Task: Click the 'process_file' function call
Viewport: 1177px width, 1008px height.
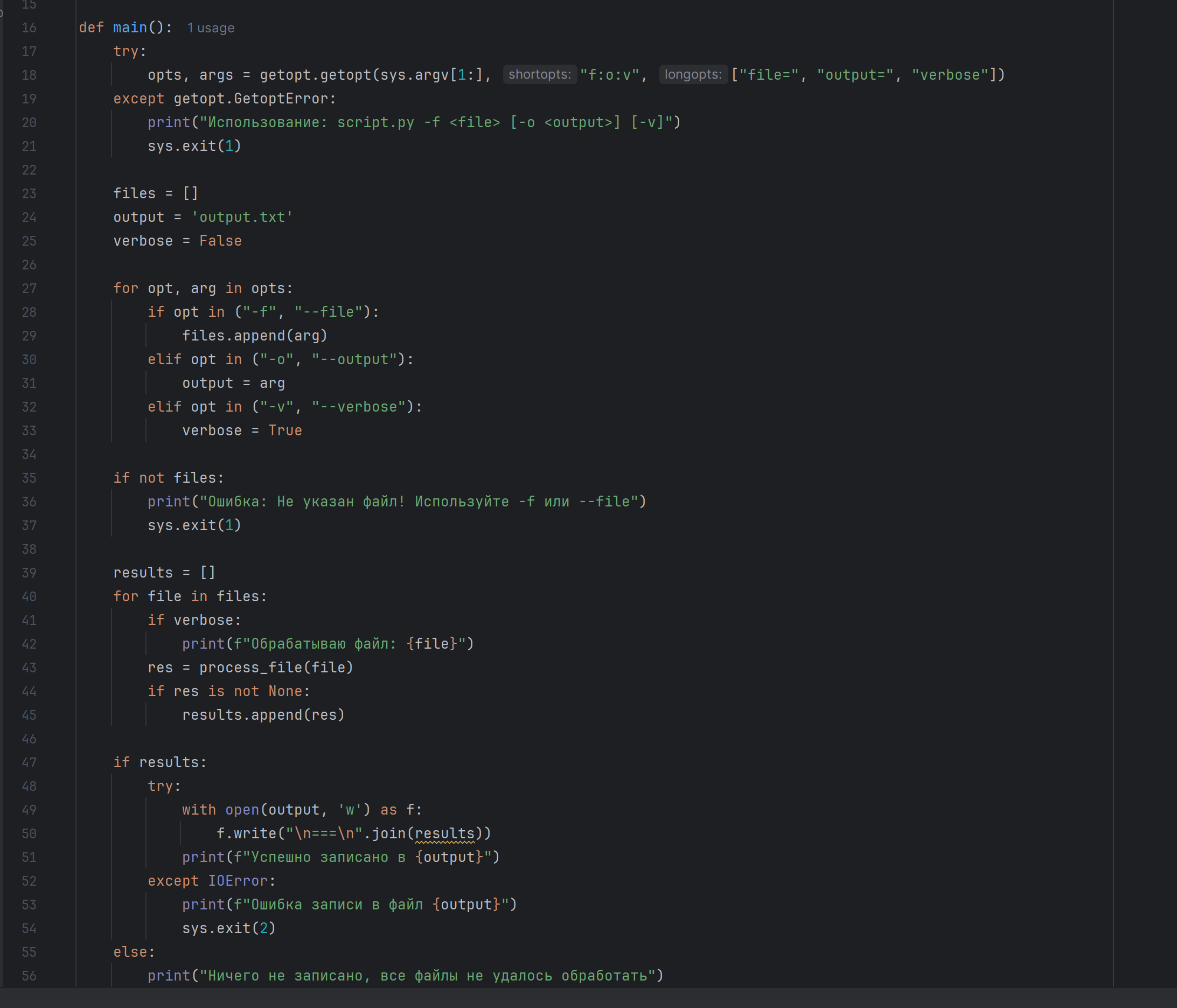Action: click(250, 668)
